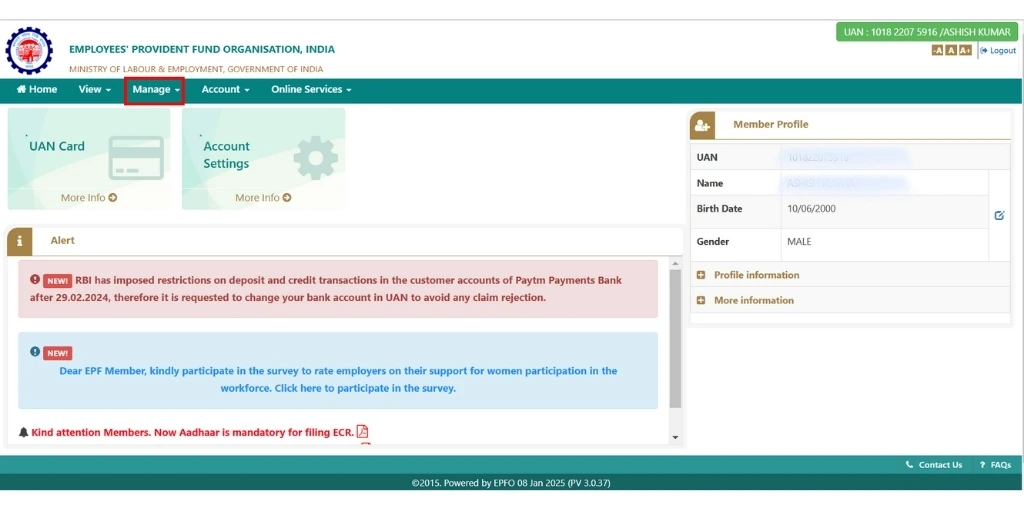This screenshot has width=1024, height=505.
Task: Click the card icon on UAN Card tile
Action: coord(136,157)
